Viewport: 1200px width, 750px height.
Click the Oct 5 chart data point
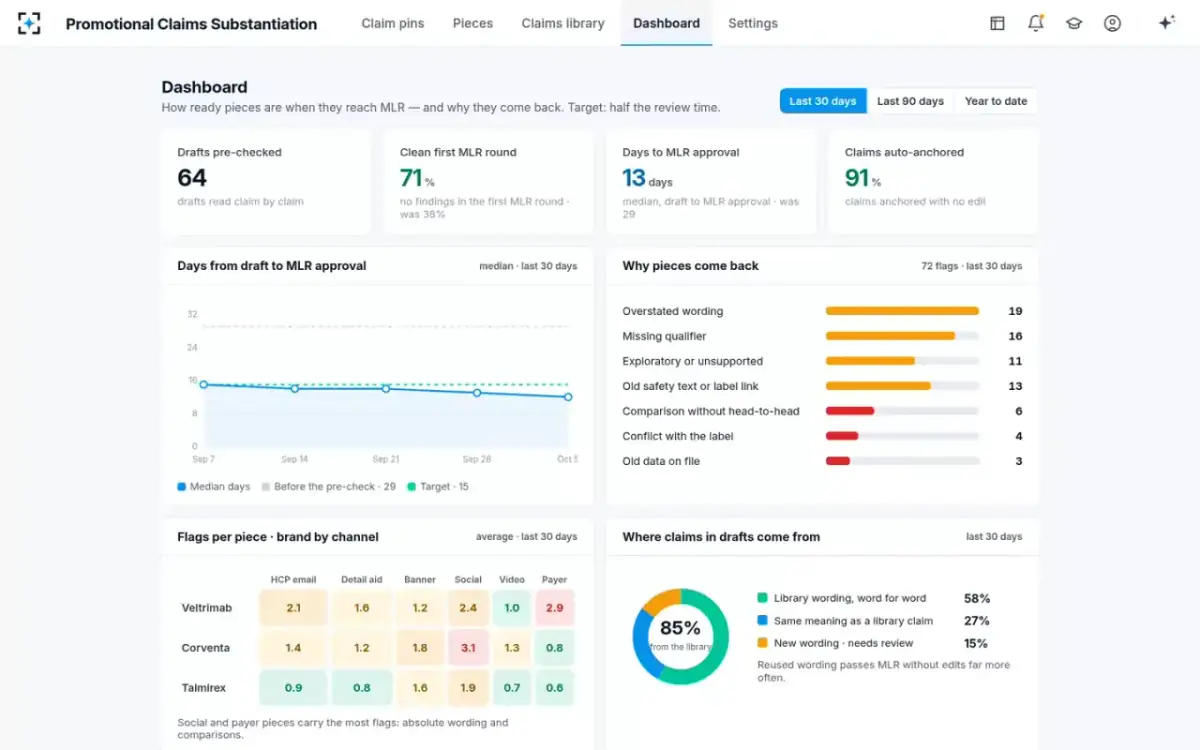[x=568, y=397]
